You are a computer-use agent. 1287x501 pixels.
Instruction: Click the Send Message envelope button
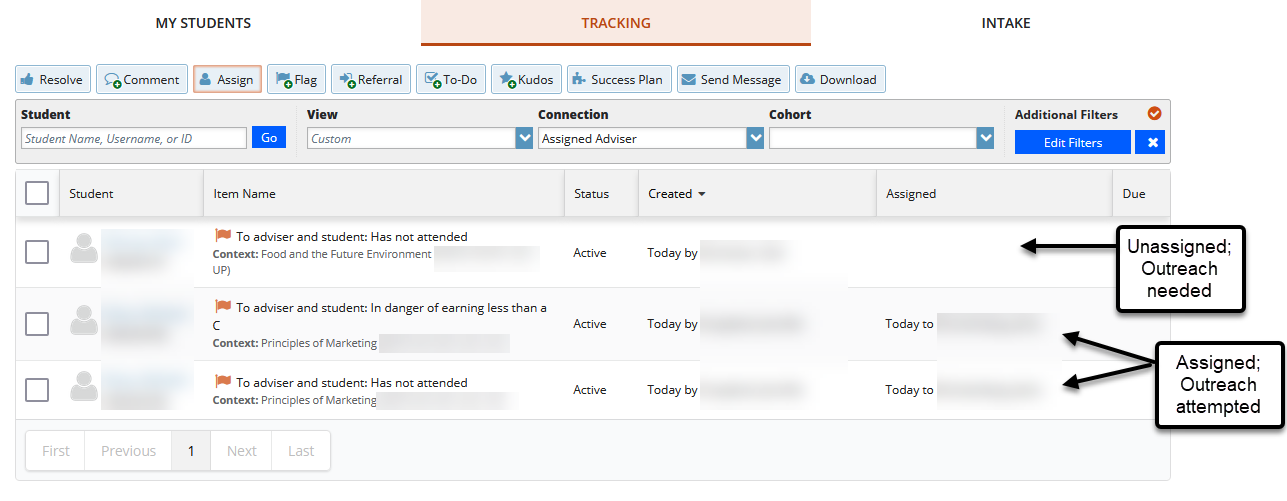(x=729, y=80)
